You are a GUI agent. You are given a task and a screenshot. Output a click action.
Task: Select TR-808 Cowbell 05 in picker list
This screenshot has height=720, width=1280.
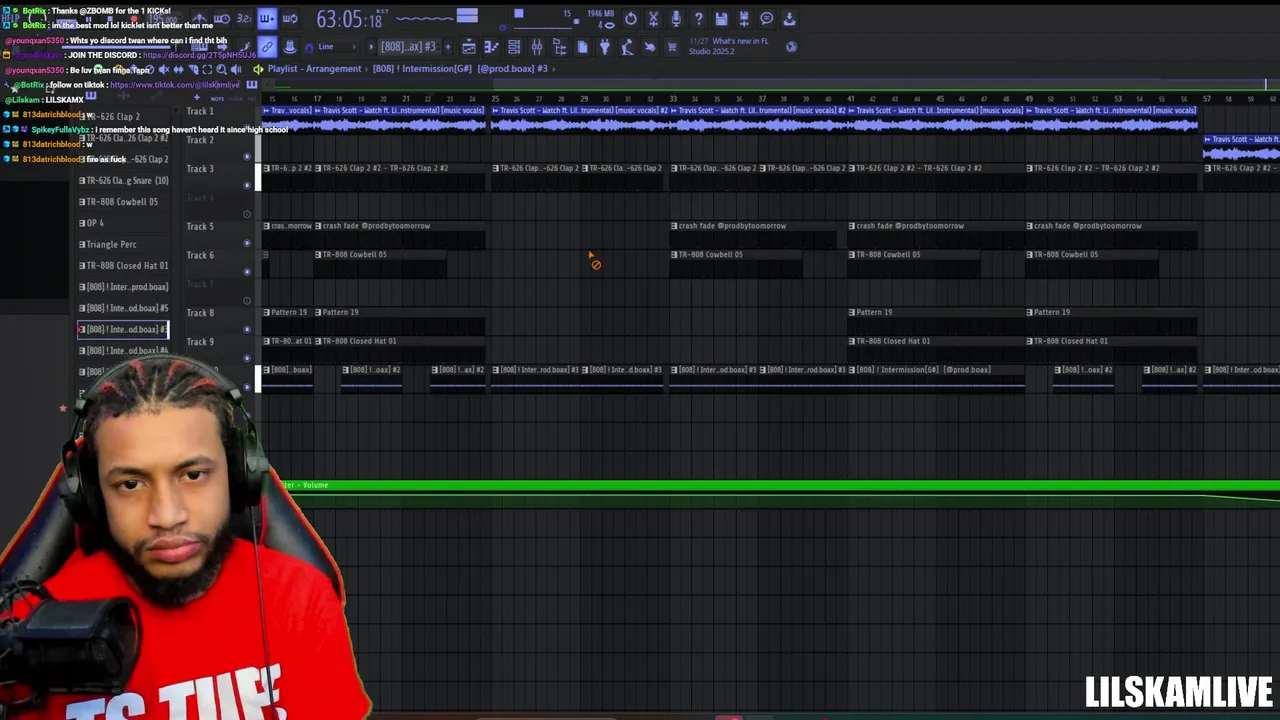pyautogui.click(x=122, y=202)
